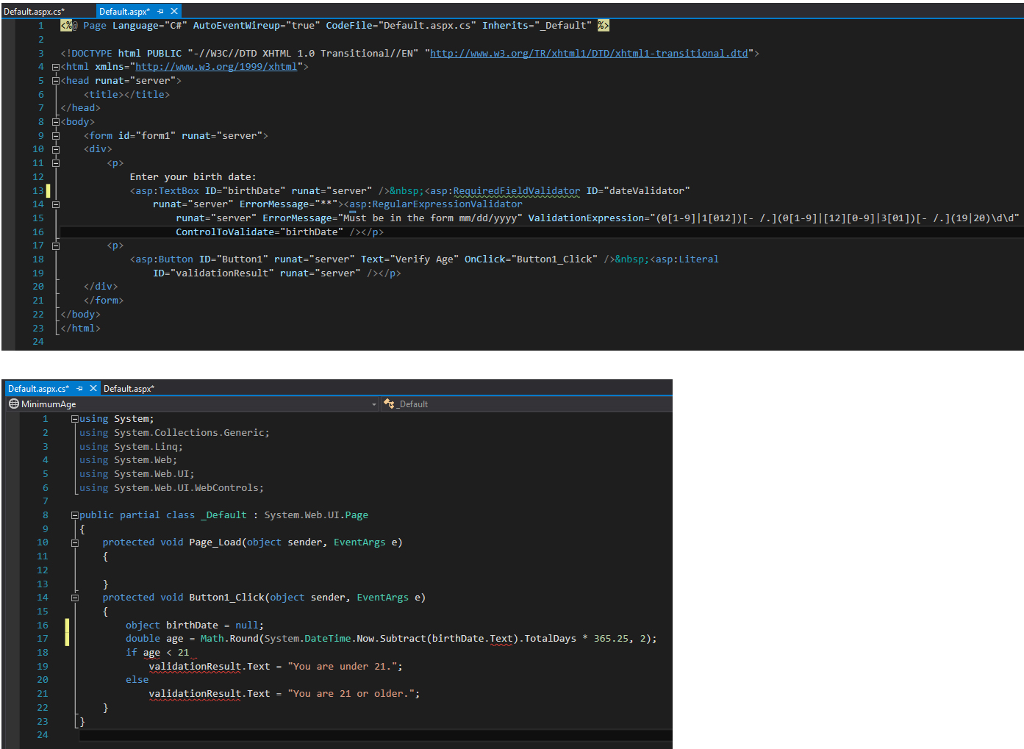Click the _Default class icon in navigation bar
This screenshot has width=1024, height=749.
389,404
